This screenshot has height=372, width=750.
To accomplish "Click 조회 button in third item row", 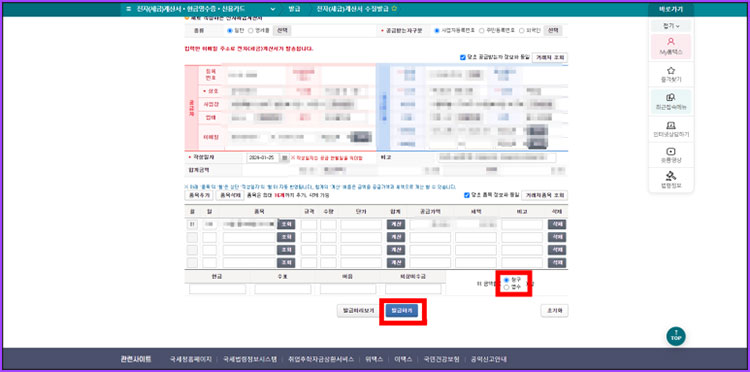I will point(286,250).
